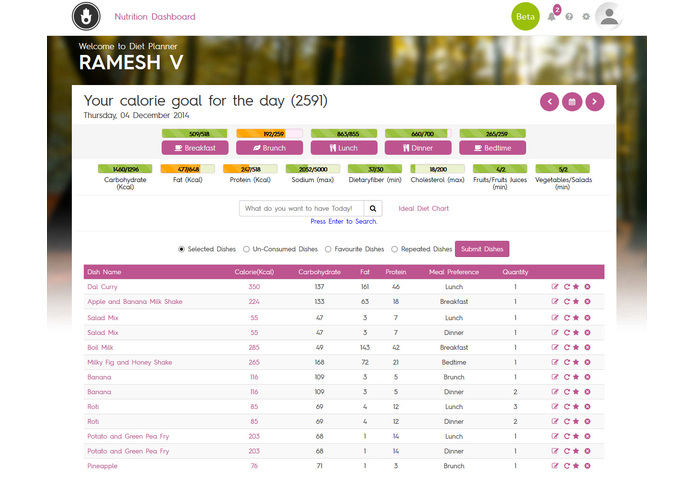Click the Dish Name column header
The image size is (695, 494).
click(104, 272)
